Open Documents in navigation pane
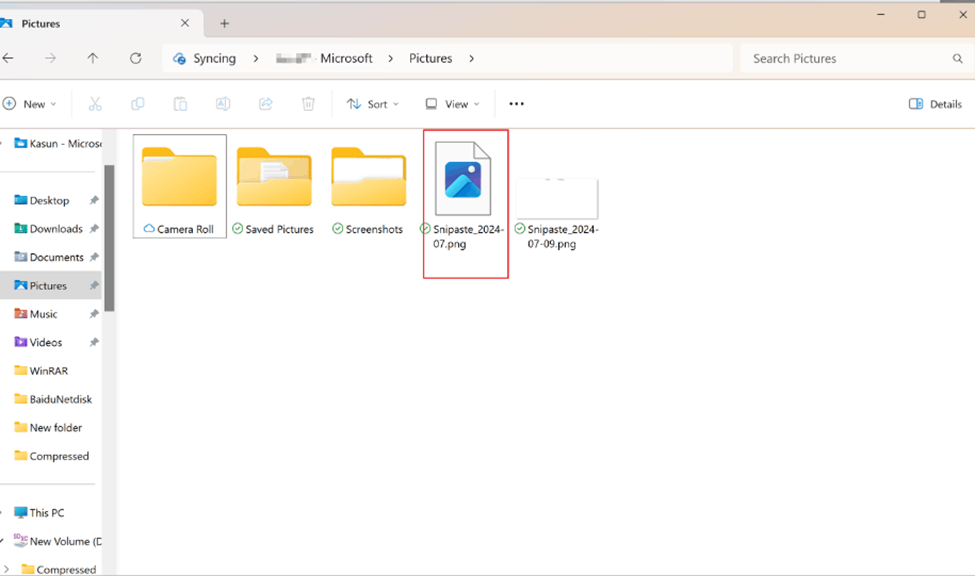975x576 pixels. 49,257
